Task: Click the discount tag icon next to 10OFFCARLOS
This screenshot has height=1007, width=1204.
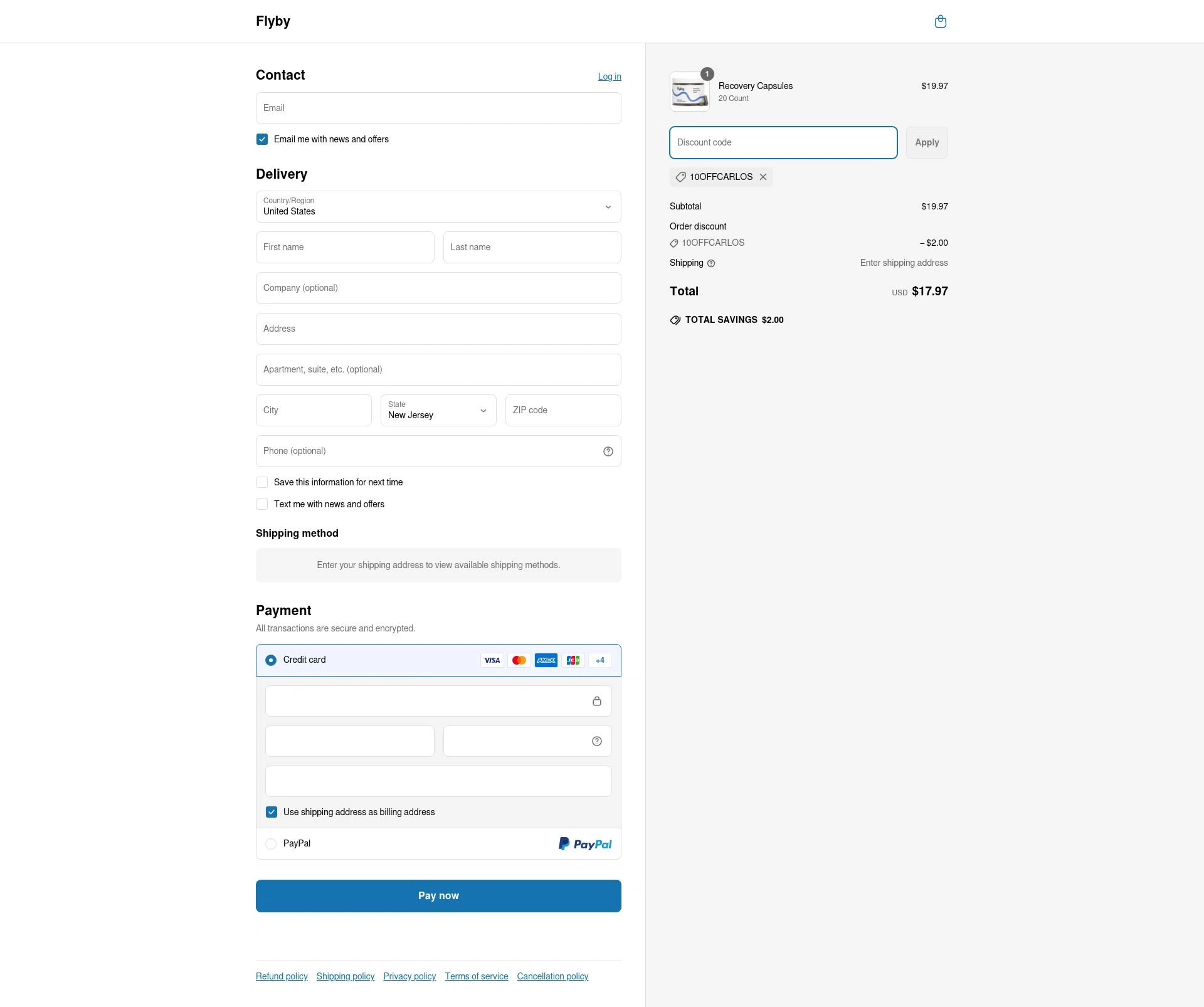Action: 680,177
